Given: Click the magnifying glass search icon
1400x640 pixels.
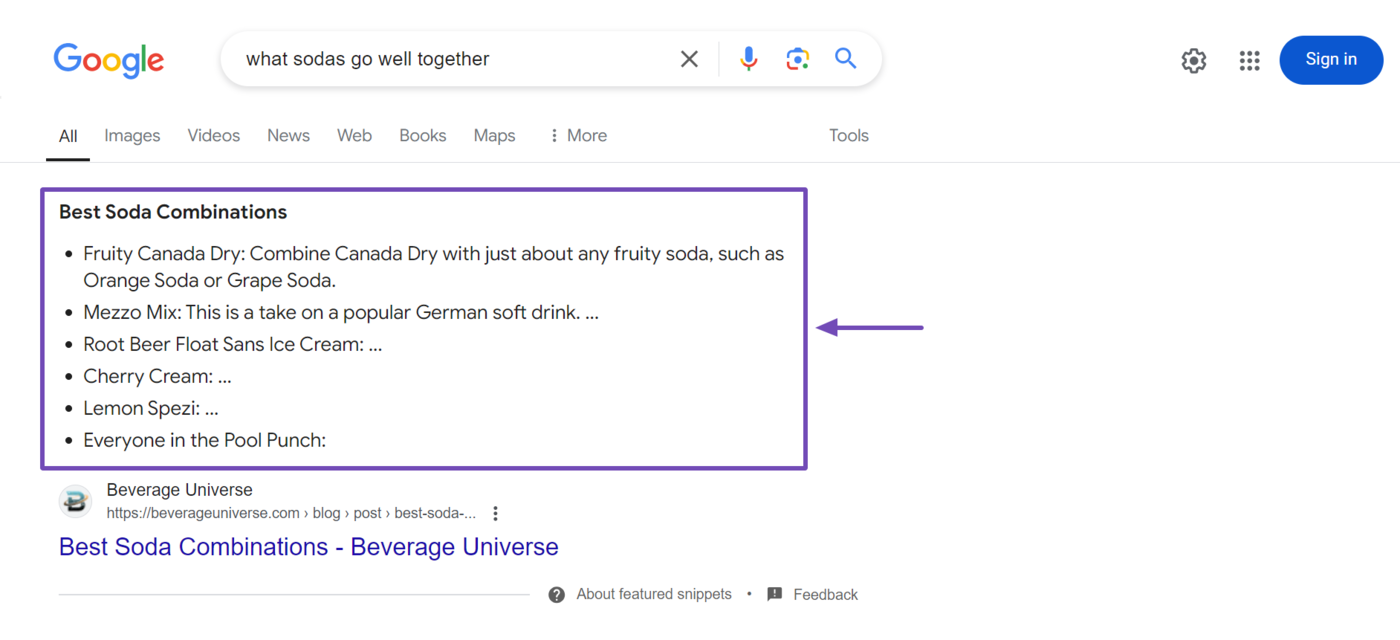Looking at the screenshot, I should tap(846, 58).
